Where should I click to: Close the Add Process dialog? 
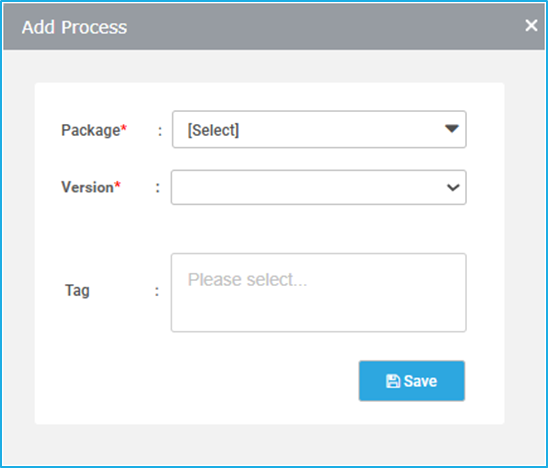[531, 25]
